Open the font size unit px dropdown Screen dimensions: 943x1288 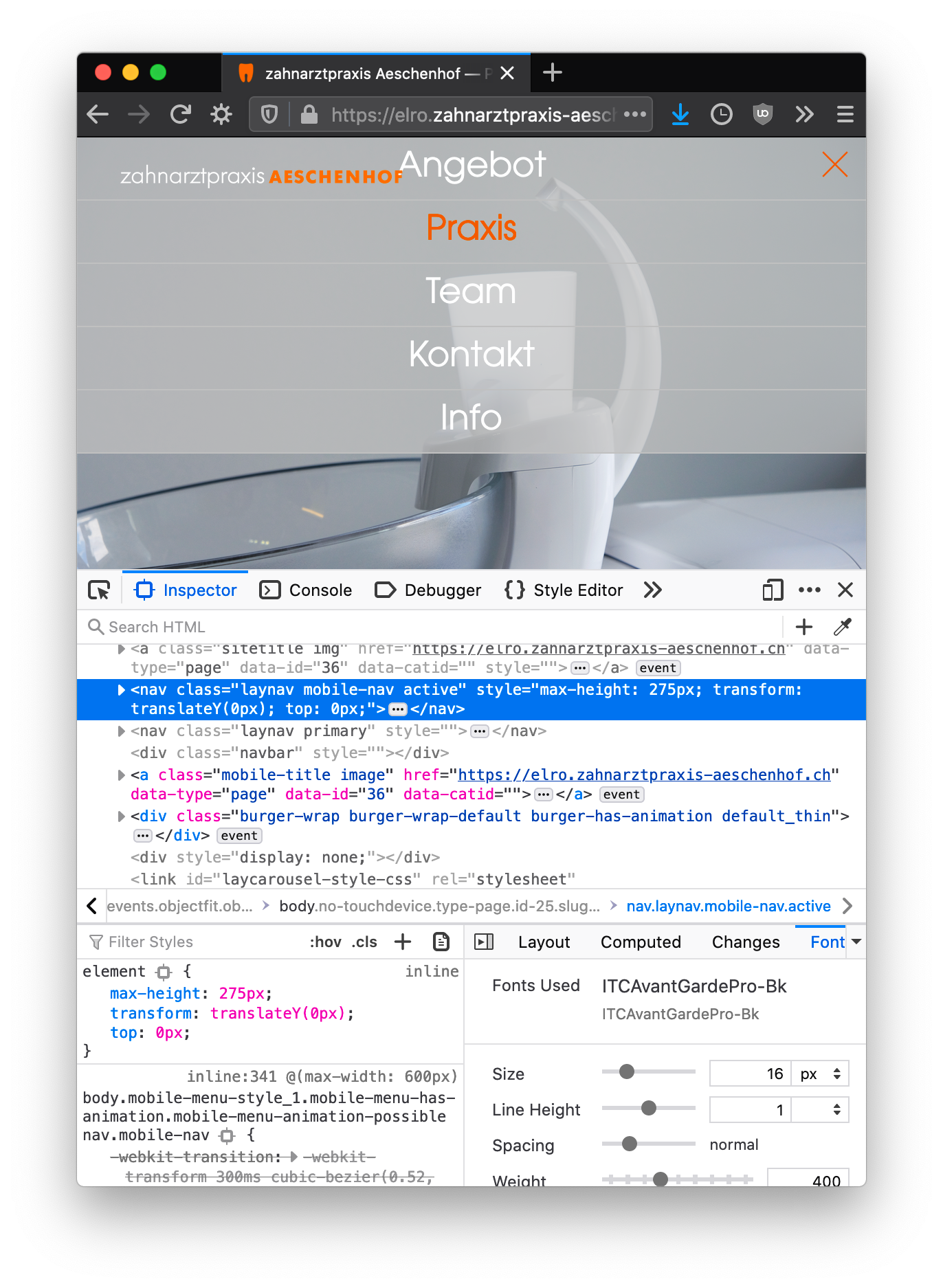click(x=820, y=1074)
